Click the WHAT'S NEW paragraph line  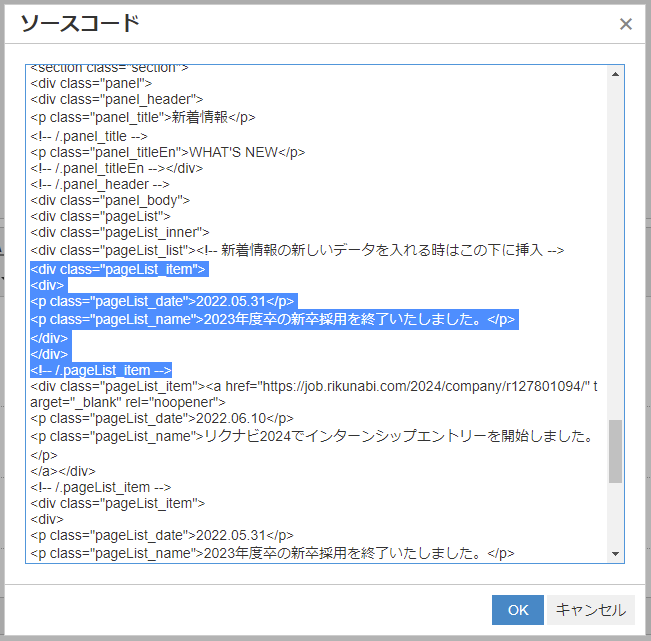click(x=168, y=152)
